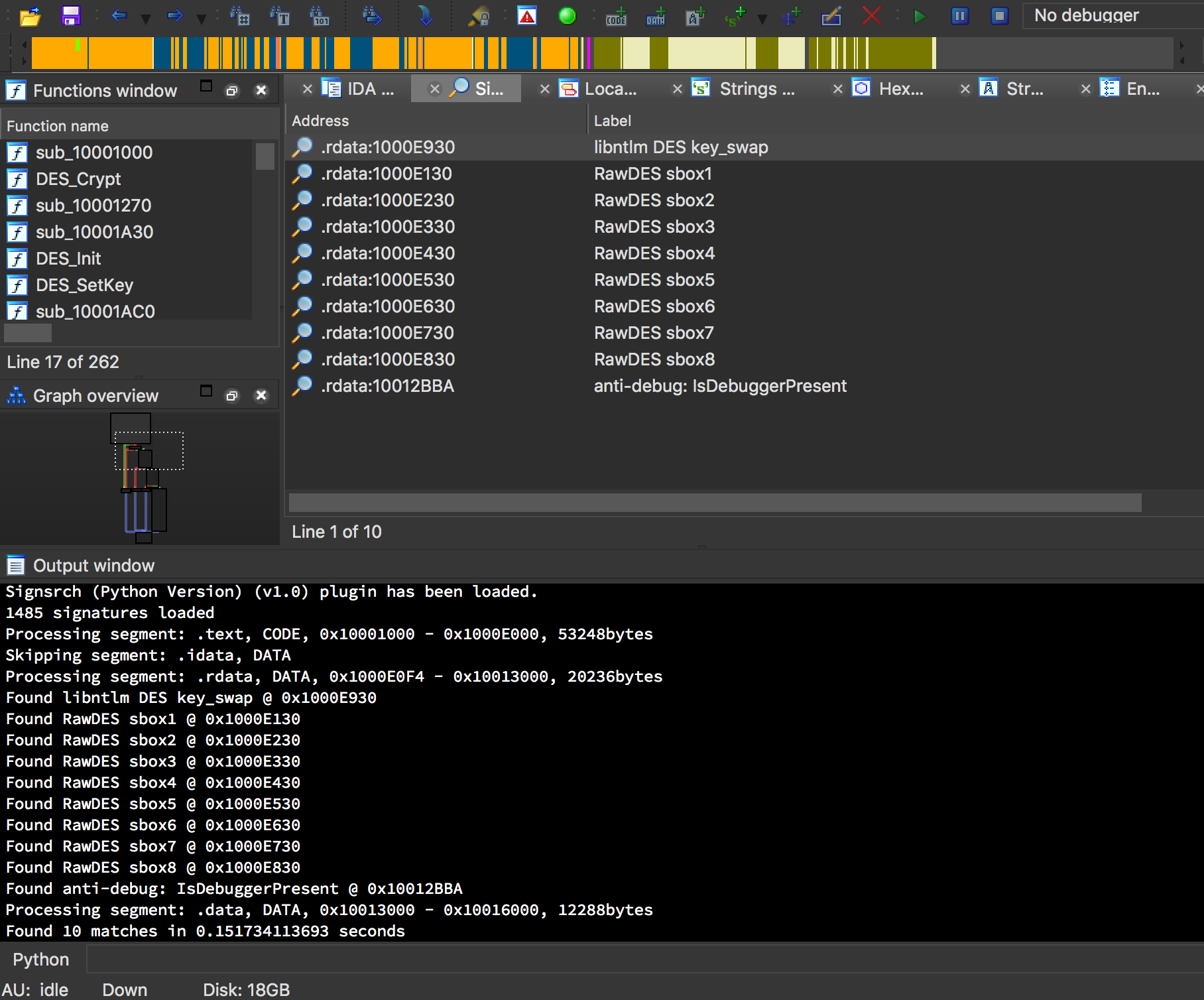The image size is (1204, 1000).
Task: Click the blue asterisk array icon
Action: click(790, 16)
